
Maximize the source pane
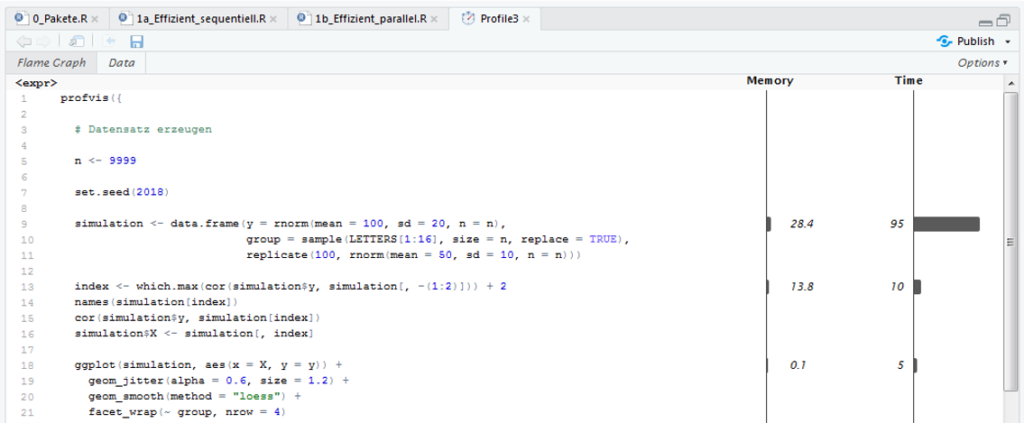tap(1003, 20)
